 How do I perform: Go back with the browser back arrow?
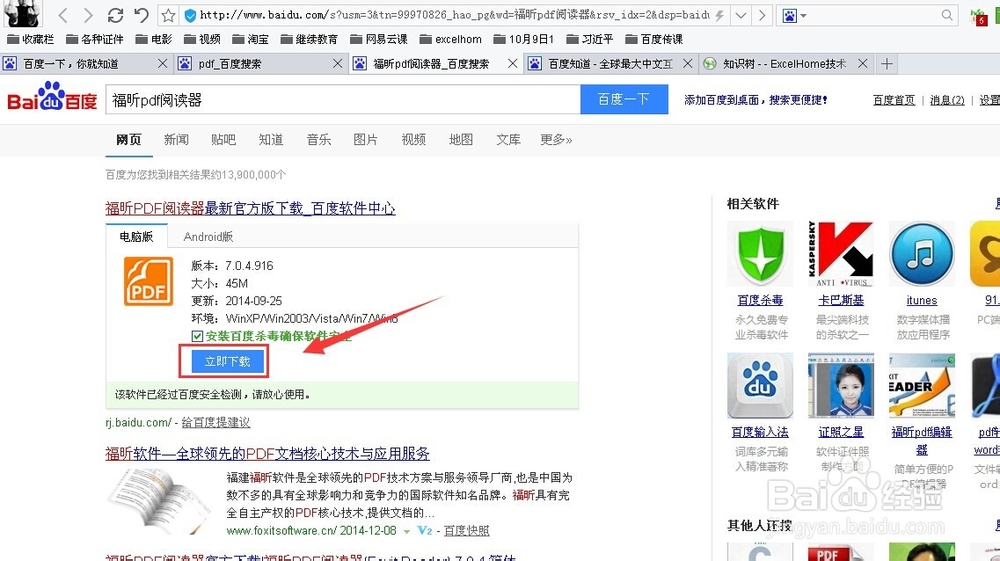click(x=62, y=15)
